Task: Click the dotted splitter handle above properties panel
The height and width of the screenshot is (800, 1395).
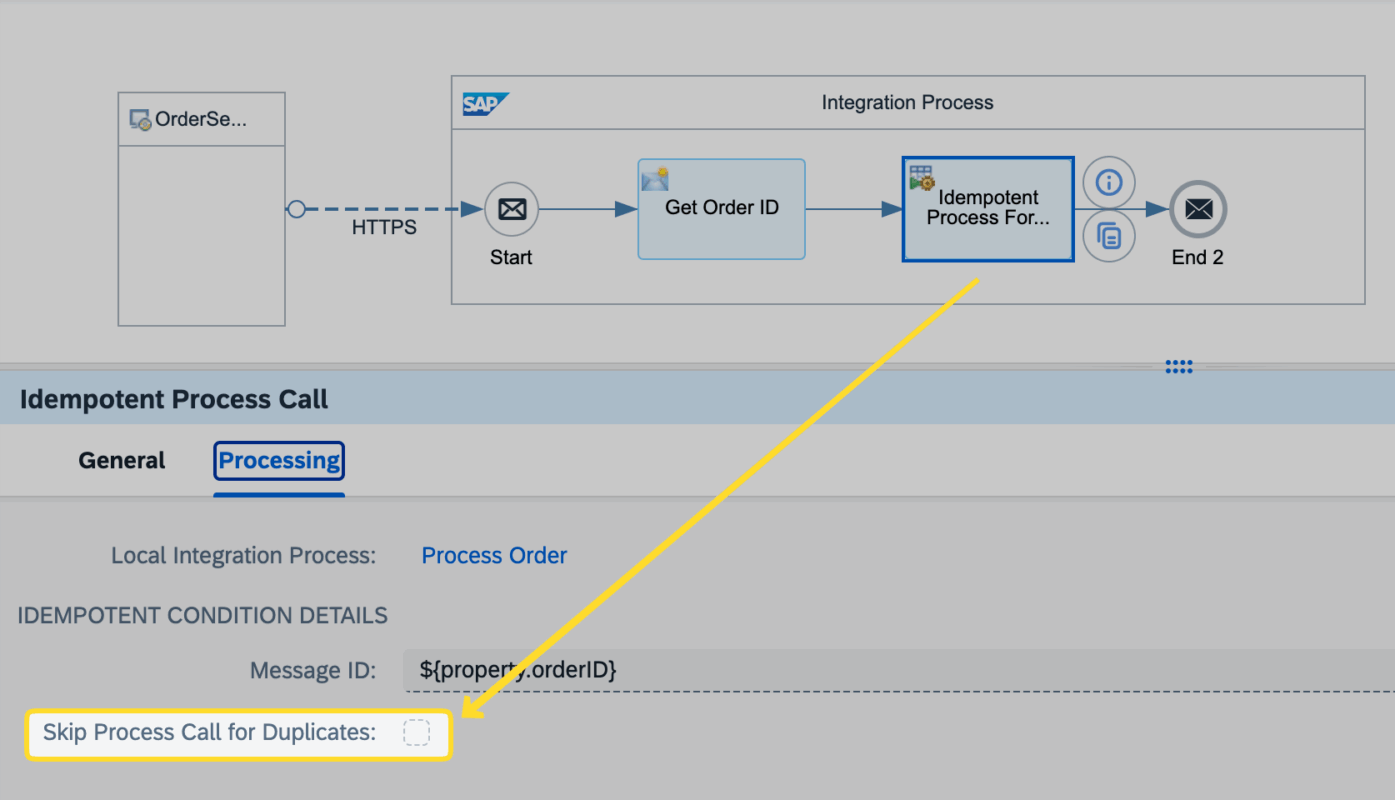Action: coord(1179,367)
